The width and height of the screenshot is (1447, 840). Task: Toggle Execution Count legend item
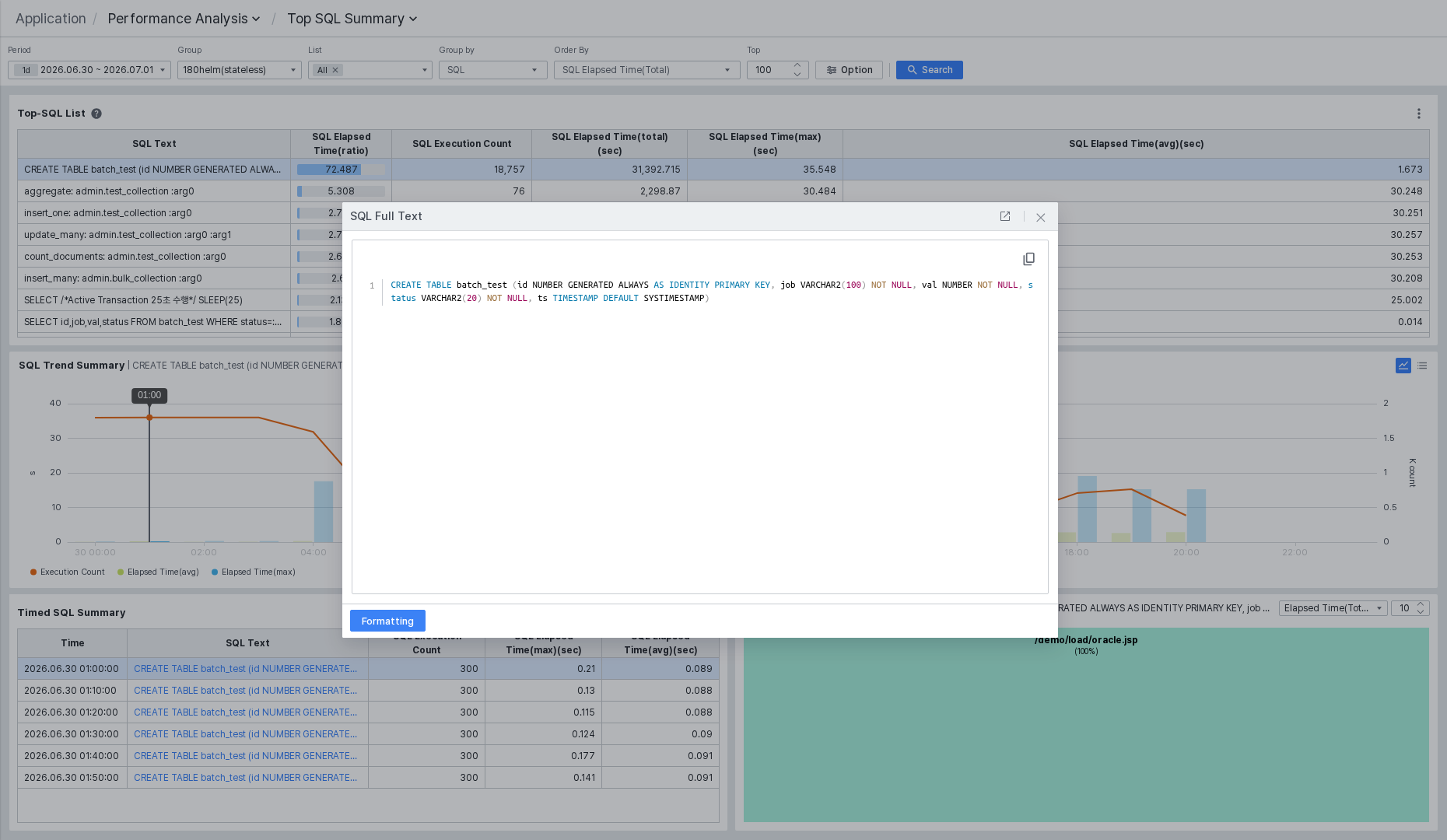coord(67,572)
